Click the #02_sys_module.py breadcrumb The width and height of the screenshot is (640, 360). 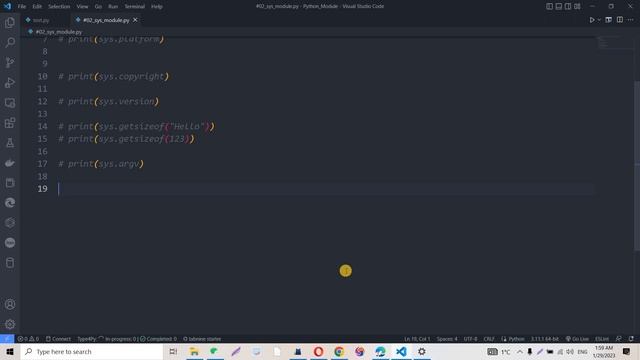[58, 31]
